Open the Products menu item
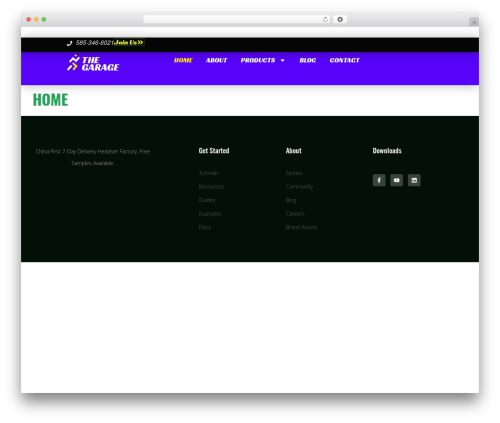 pyautogui.click(x=258, y=60)
